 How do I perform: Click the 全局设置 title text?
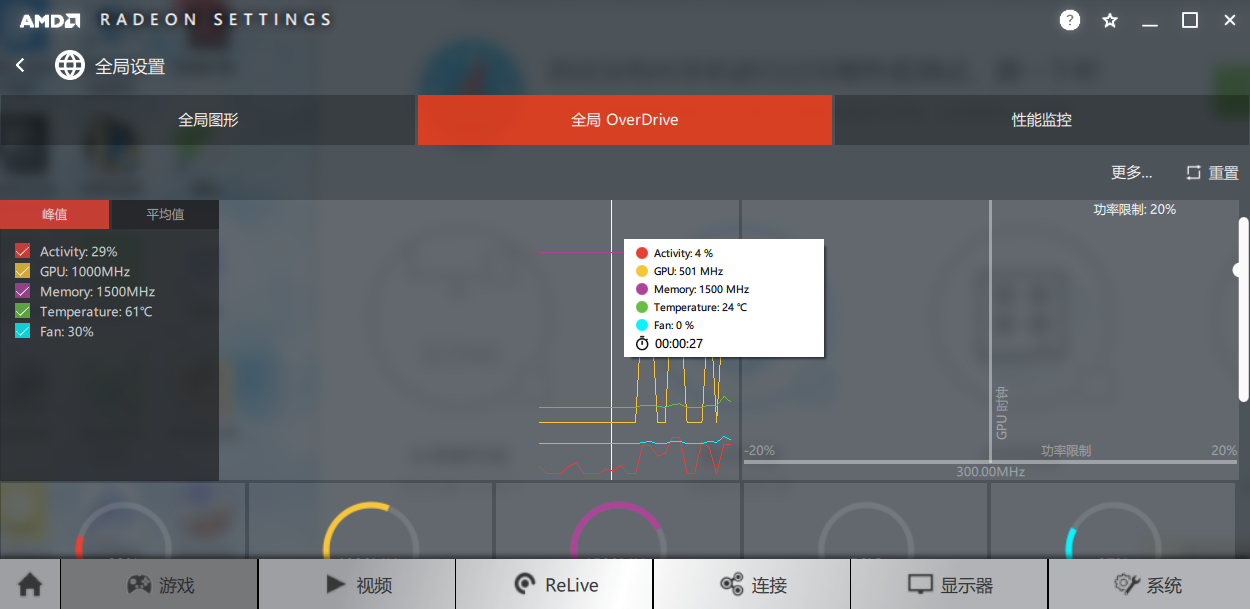[130, 67]
